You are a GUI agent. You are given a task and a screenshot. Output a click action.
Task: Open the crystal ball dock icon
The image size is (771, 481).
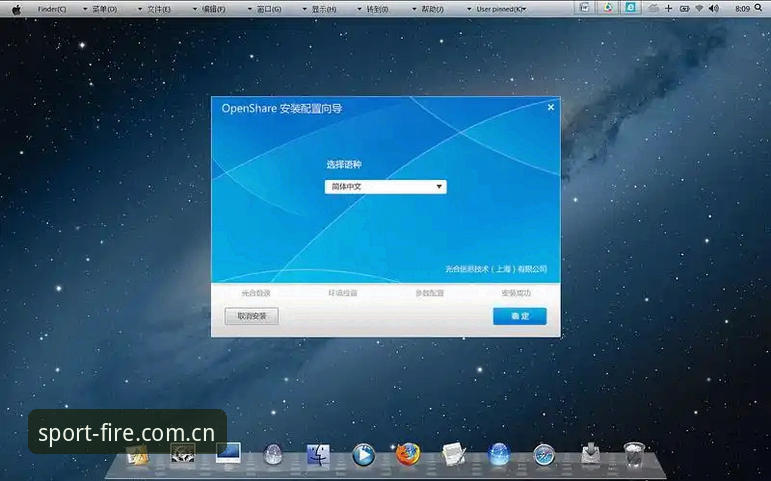pos(273,454)
